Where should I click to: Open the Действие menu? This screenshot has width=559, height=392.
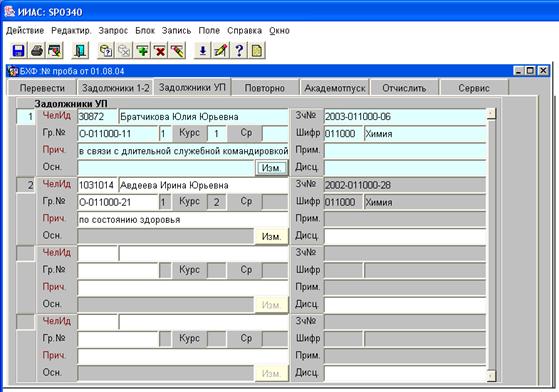(25, 31)
